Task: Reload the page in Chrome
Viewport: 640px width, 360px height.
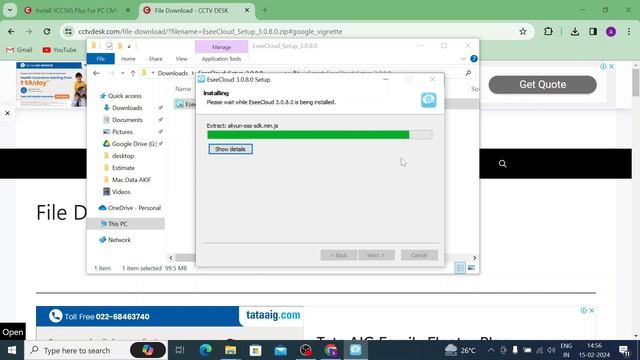Action: point(47,31)
